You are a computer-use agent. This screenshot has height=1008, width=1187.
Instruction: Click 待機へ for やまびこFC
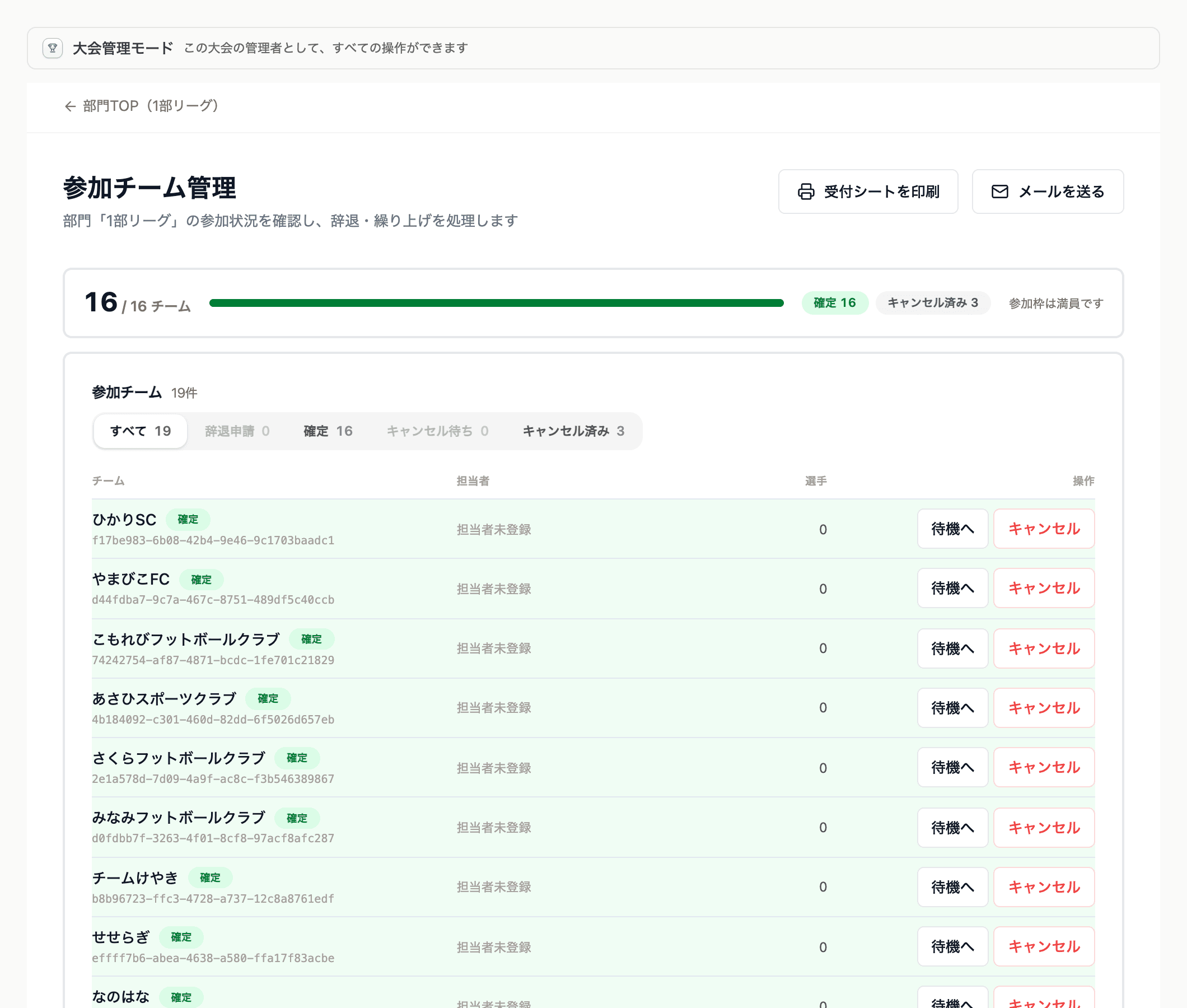(x=952, y=588)
